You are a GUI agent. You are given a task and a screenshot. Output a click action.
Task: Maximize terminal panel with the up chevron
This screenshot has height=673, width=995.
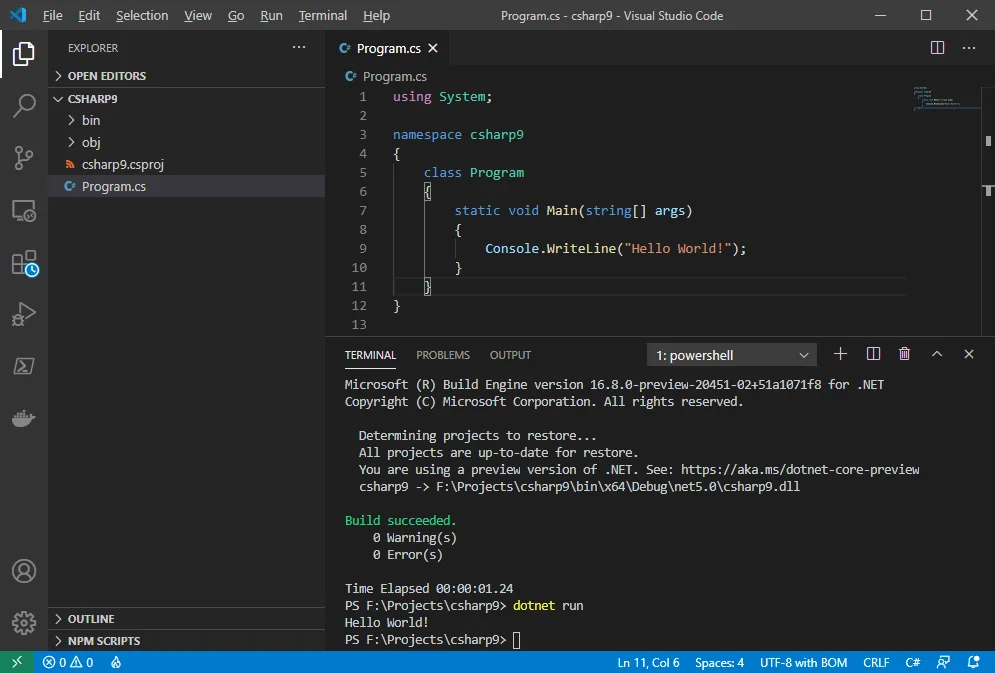point(937,354)
